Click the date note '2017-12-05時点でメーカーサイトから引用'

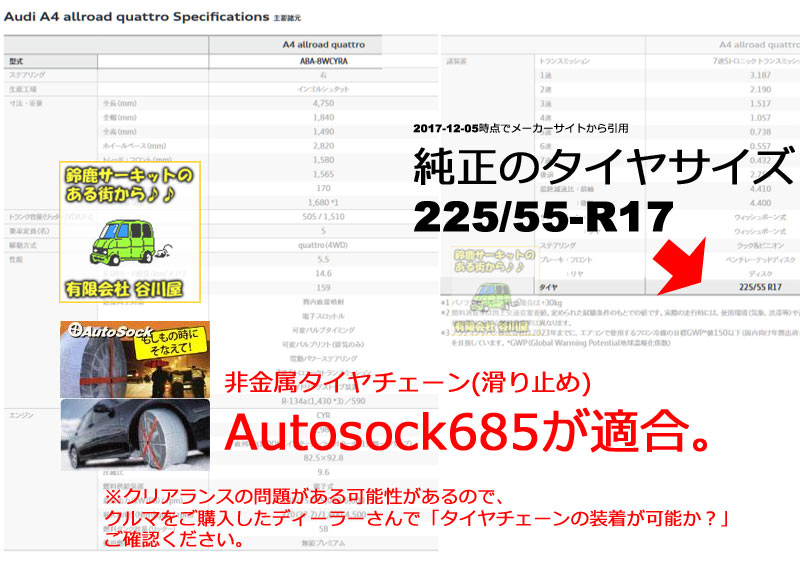pos(521,128)
